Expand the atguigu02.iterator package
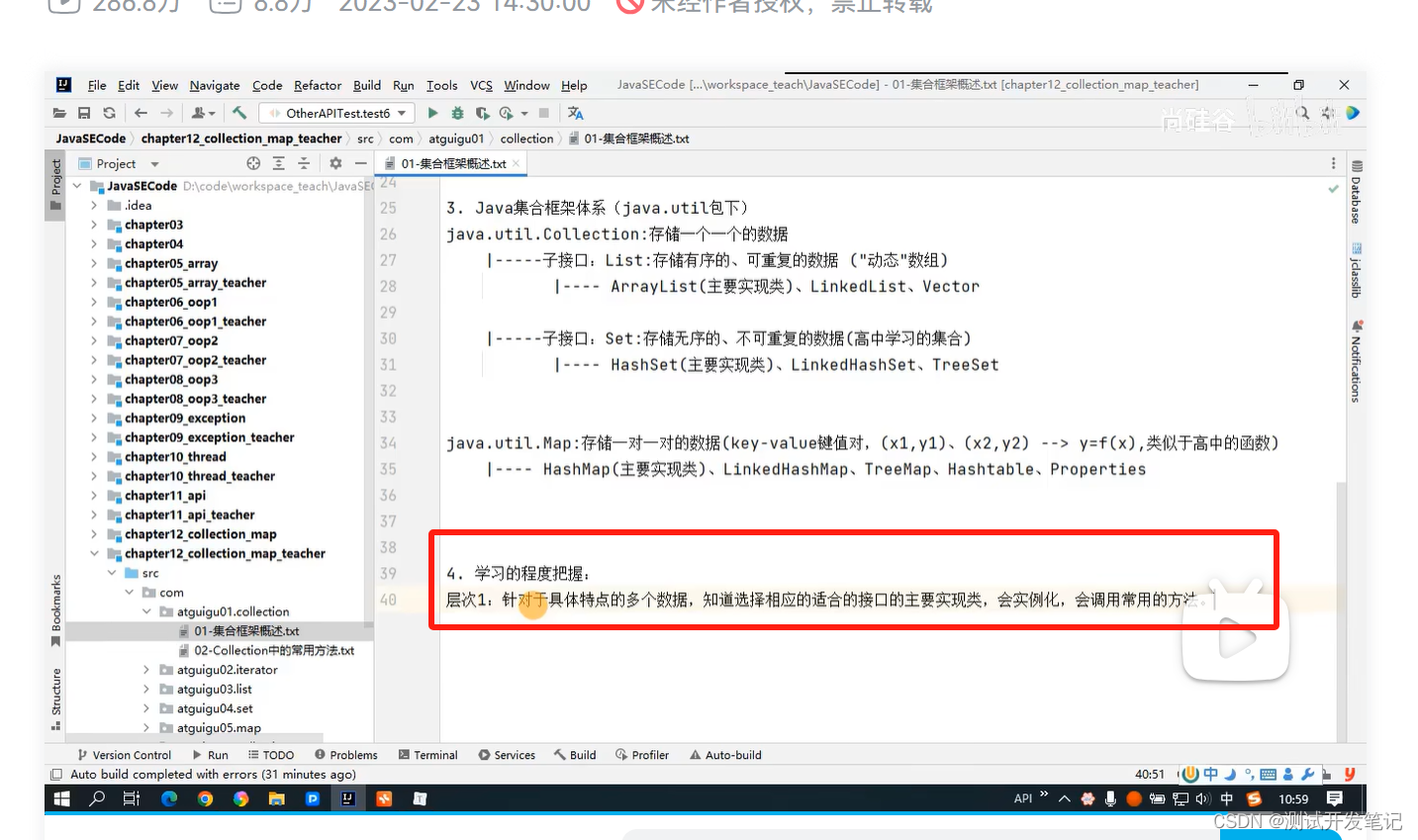Viewport: 1418px width, 840px height. click(146, 670)
